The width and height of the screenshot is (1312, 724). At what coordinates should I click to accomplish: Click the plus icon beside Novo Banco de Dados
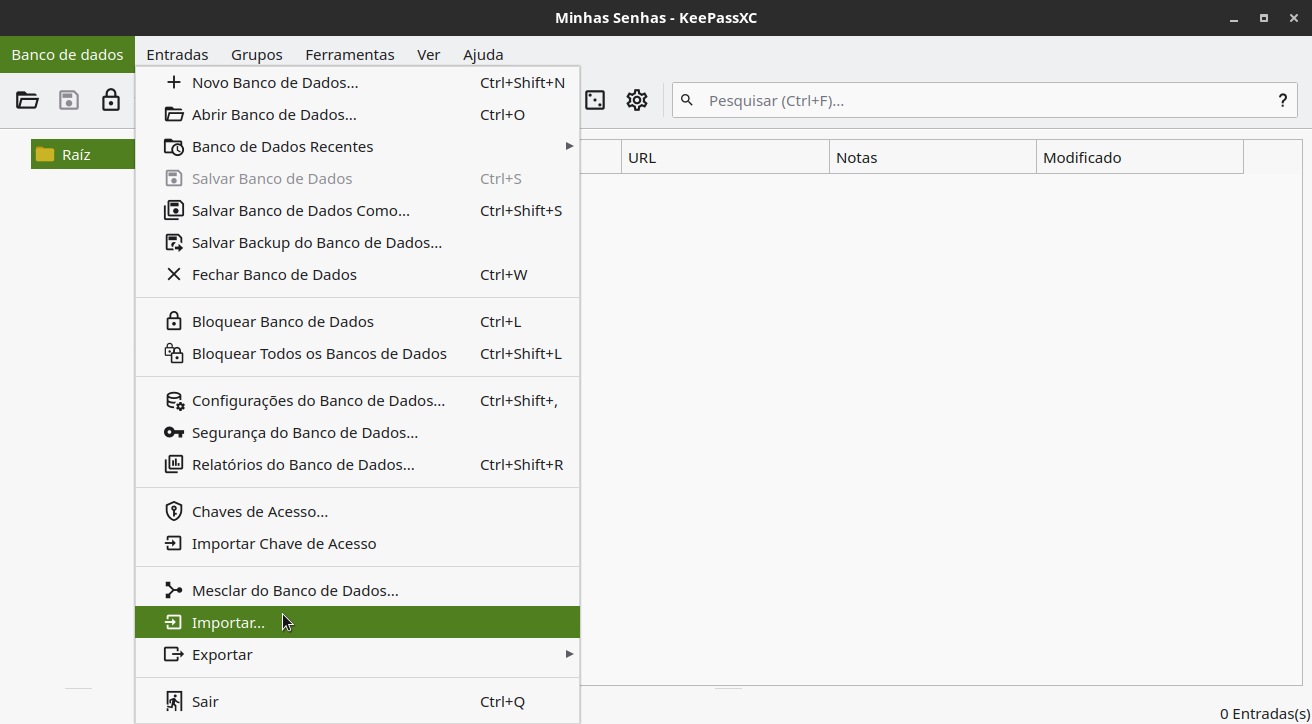(174, 82)
